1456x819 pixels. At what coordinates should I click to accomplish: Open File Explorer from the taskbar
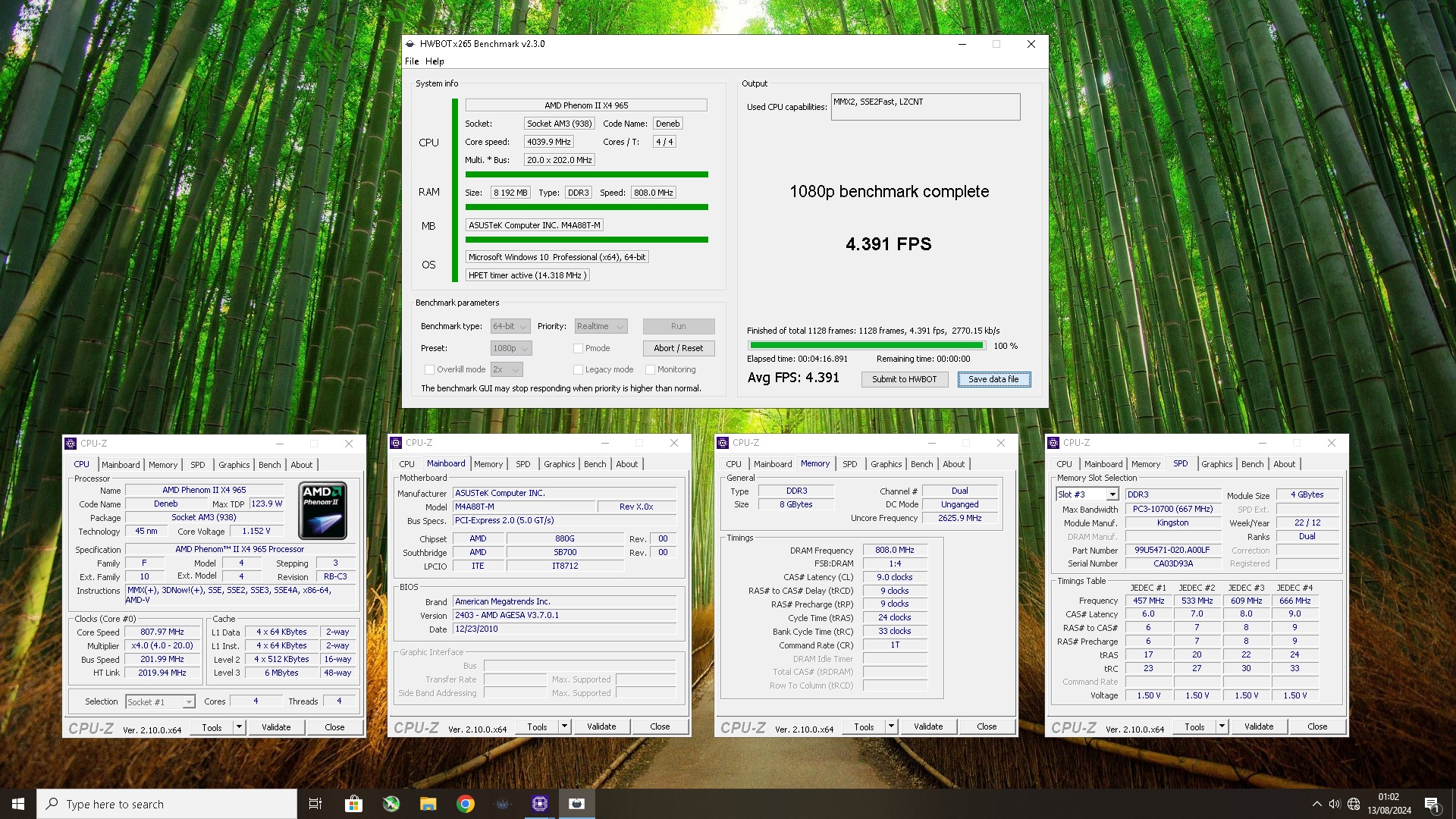point(428,804)
